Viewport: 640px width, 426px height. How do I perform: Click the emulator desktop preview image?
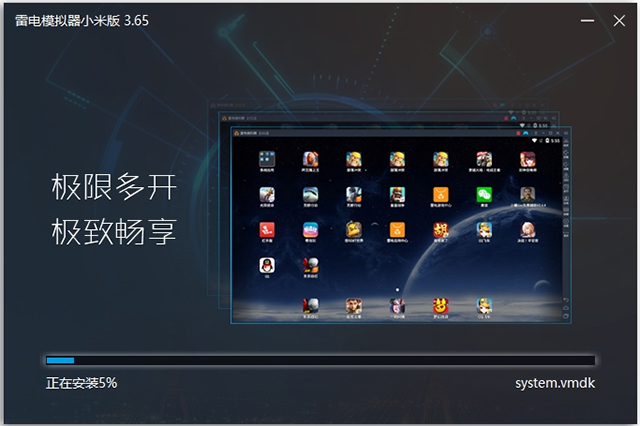coord(400,224)
